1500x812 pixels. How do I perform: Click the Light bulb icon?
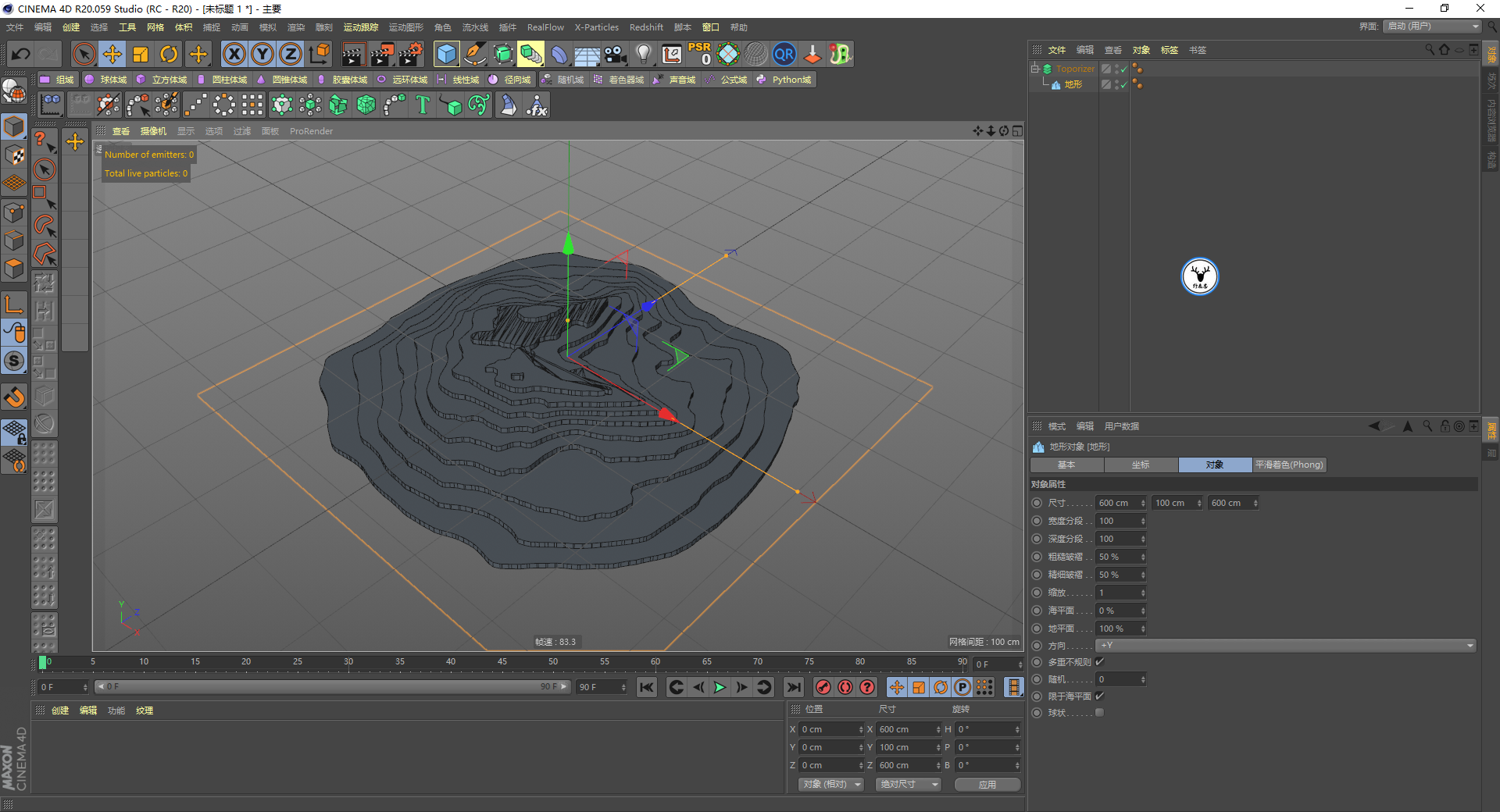pos(644,54)
